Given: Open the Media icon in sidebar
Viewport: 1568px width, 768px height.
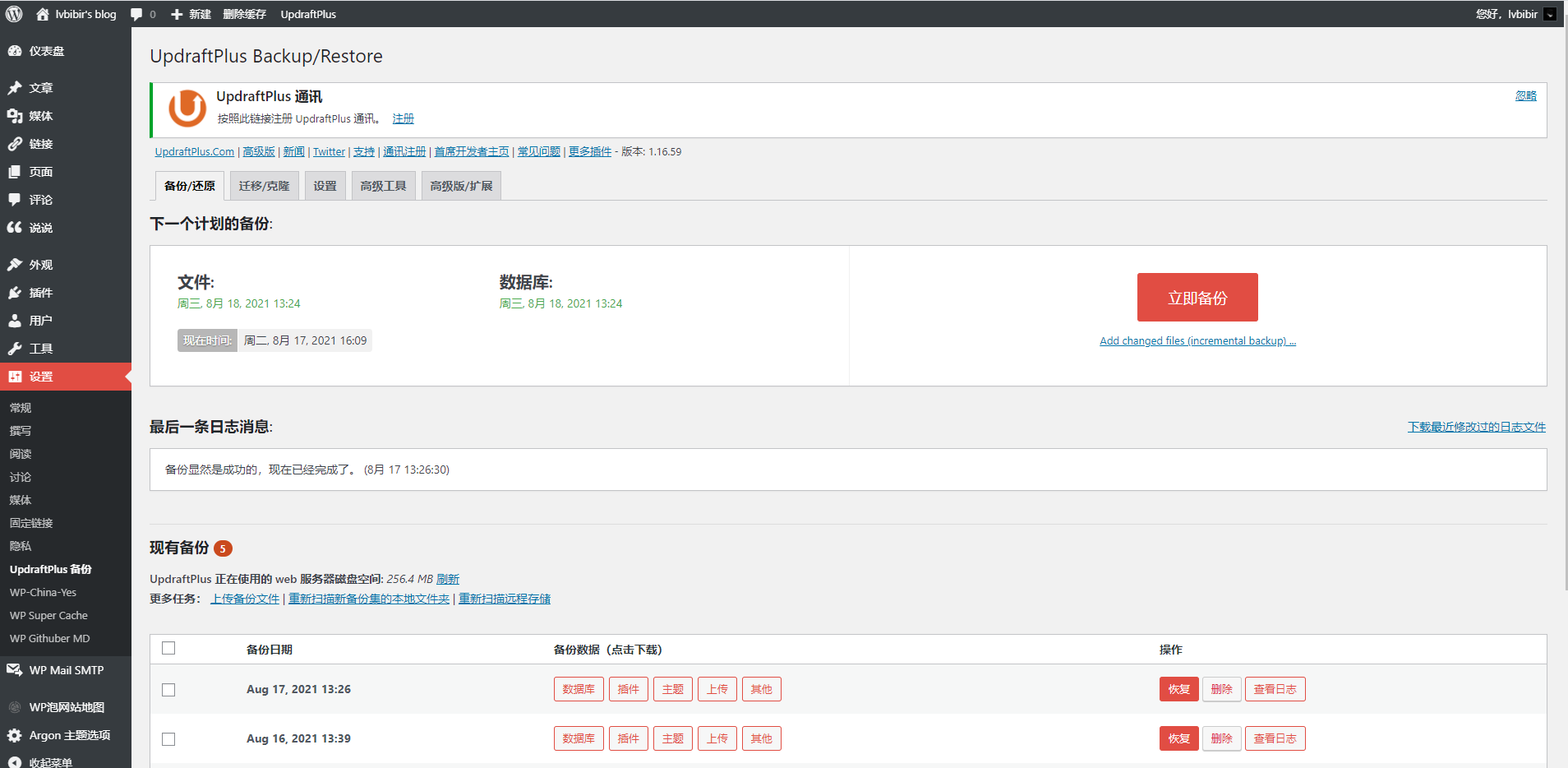Looking at the screenshot, I should click(x=15, y=116).
